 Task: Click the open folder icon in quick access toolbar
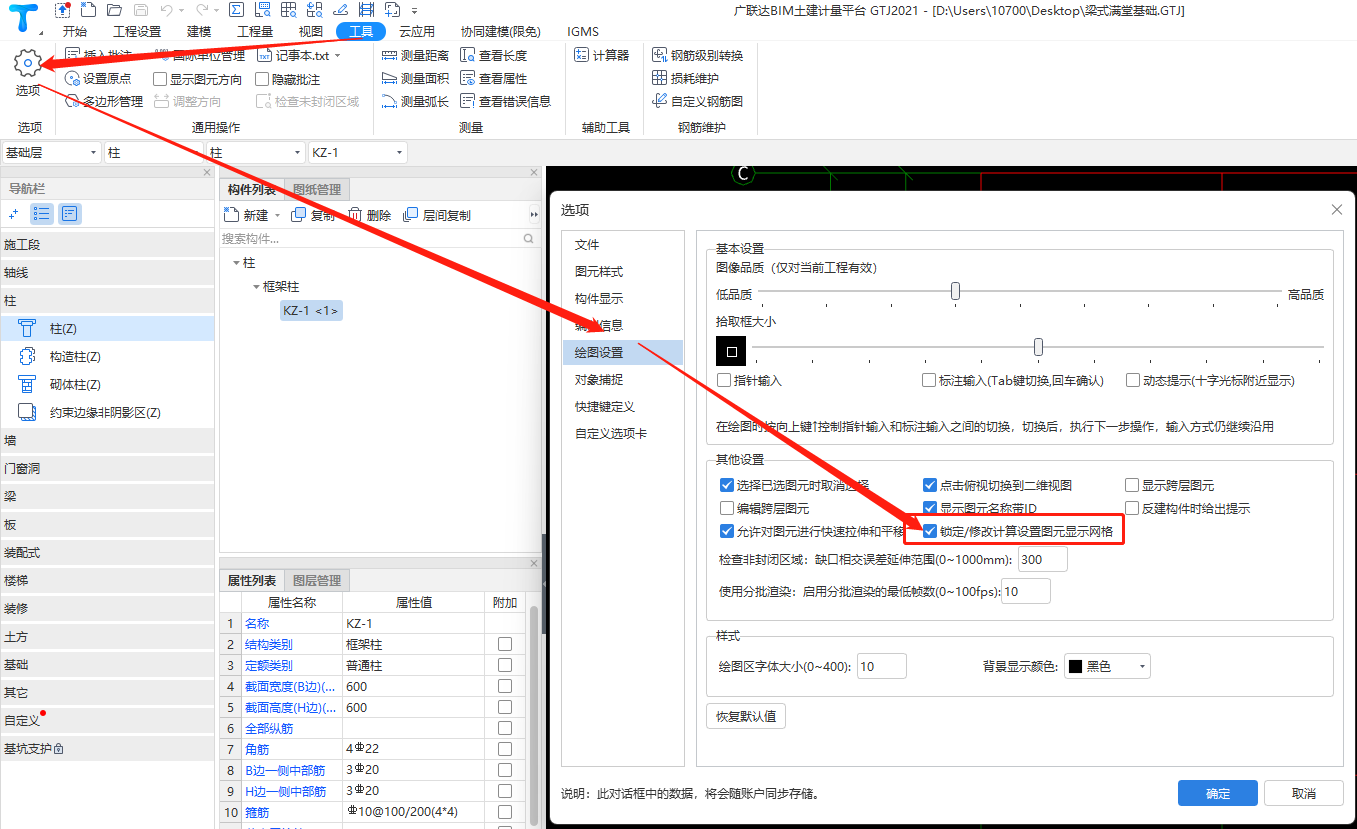[114, 10]
